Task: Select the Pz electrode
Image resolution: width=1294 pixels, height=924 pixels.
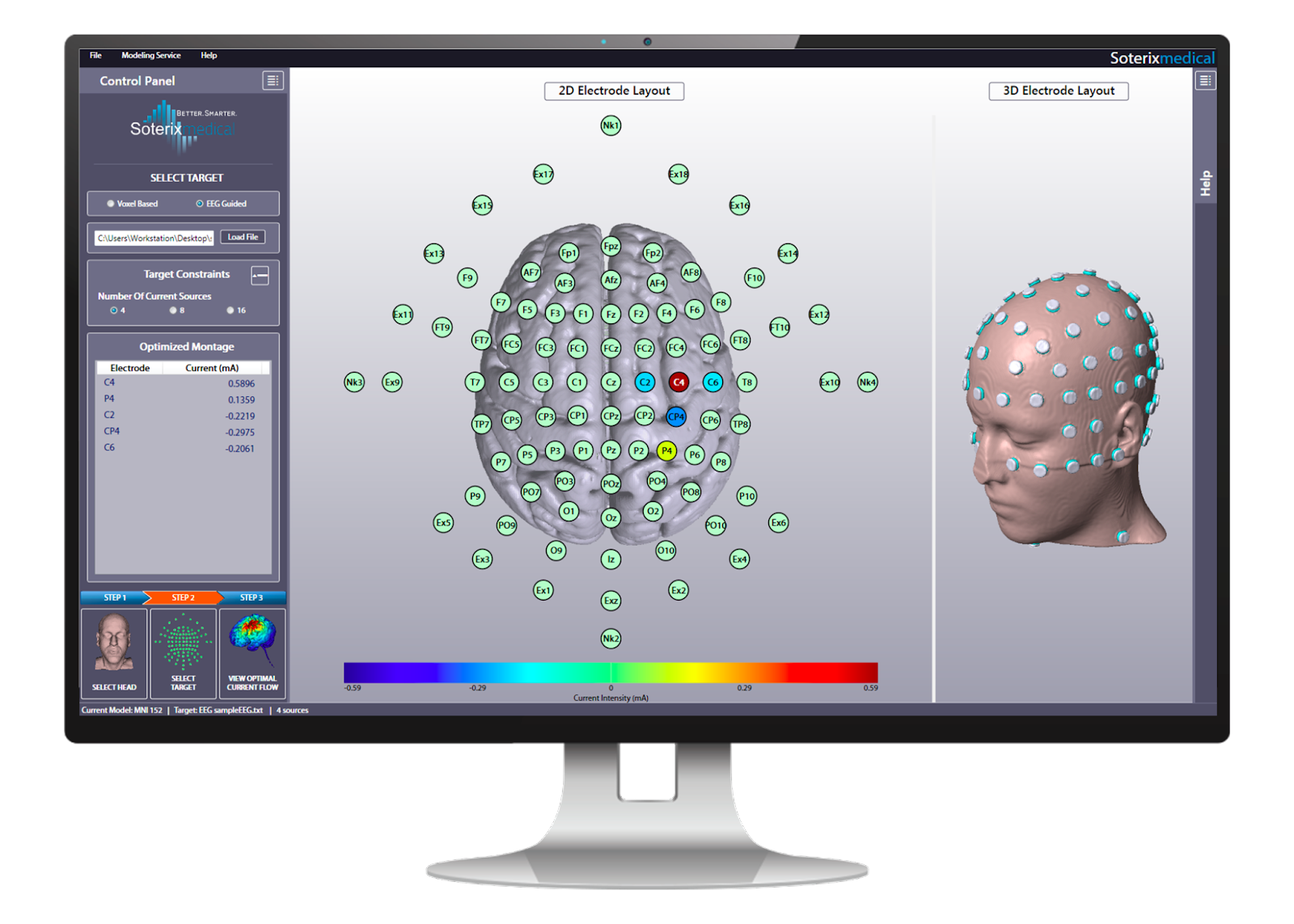Action: [611, 451]
